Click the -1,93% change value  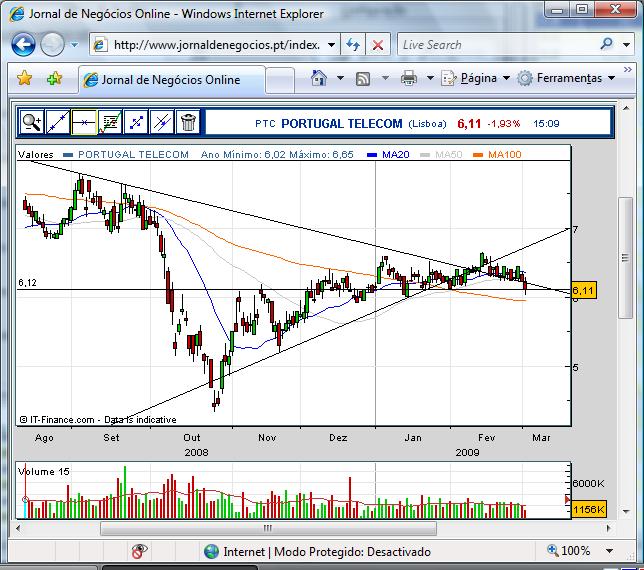click(x=504, y=124)
